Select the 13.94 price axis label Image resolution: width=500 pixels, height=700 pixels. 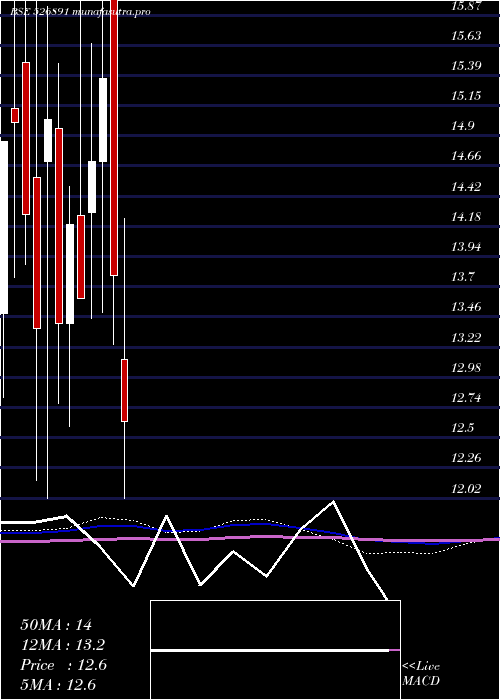[x=466, y=246]
